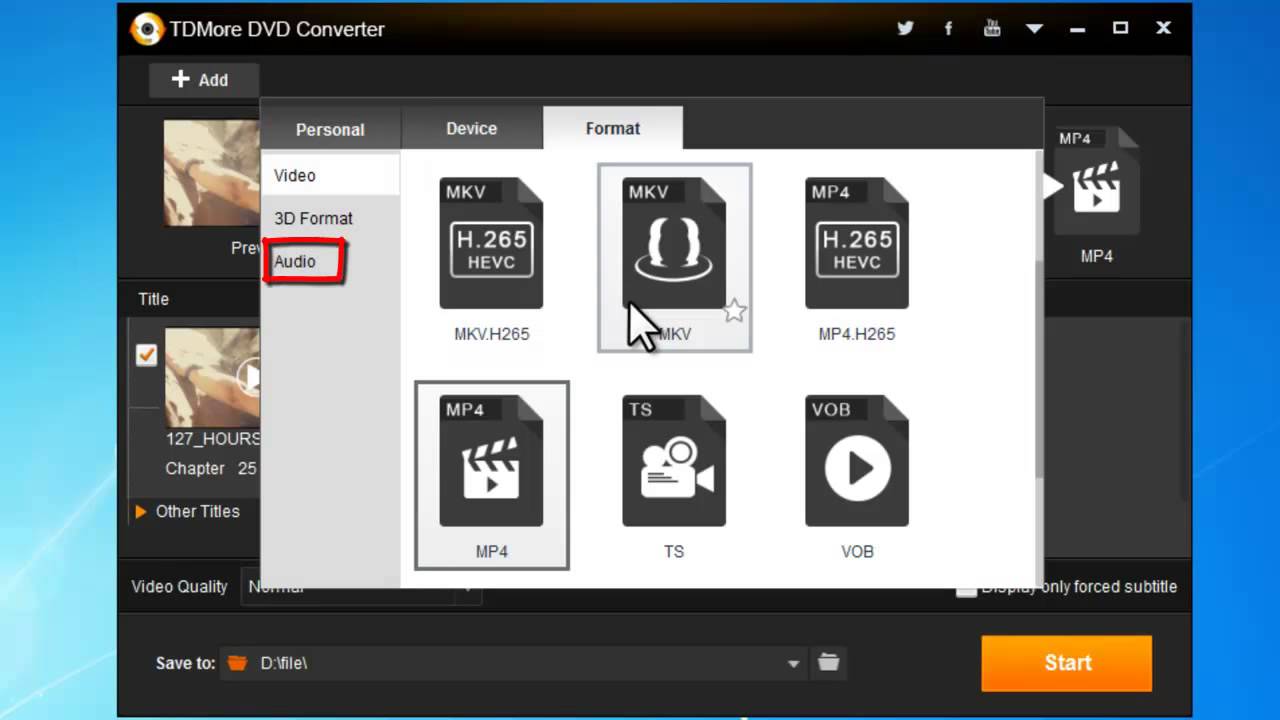Toggle the 127_HOURS title checkbox
Viewport: 1280px width, 720px height.
[x=147, y=355]
